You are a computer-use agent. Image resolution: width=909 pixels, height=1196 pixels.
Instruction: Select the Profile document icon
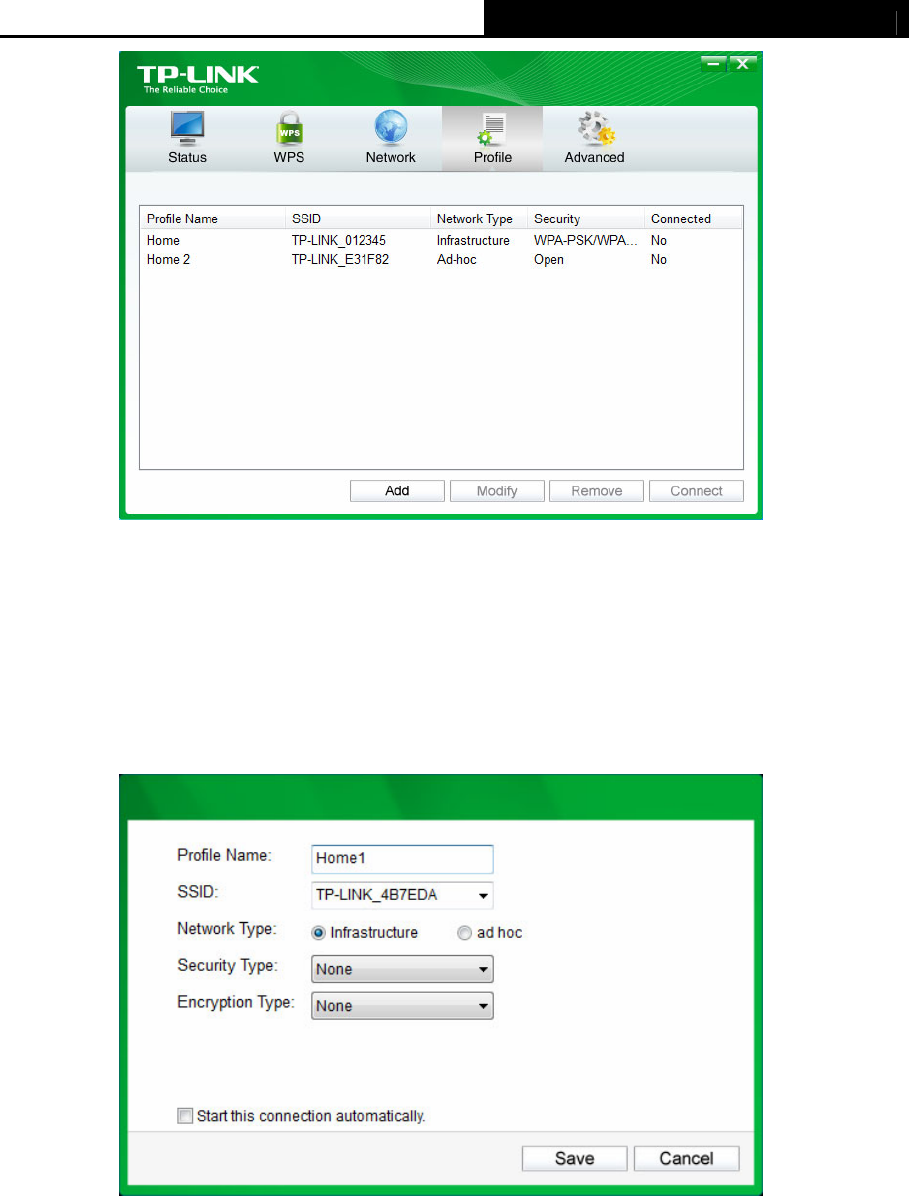point(492,128)
